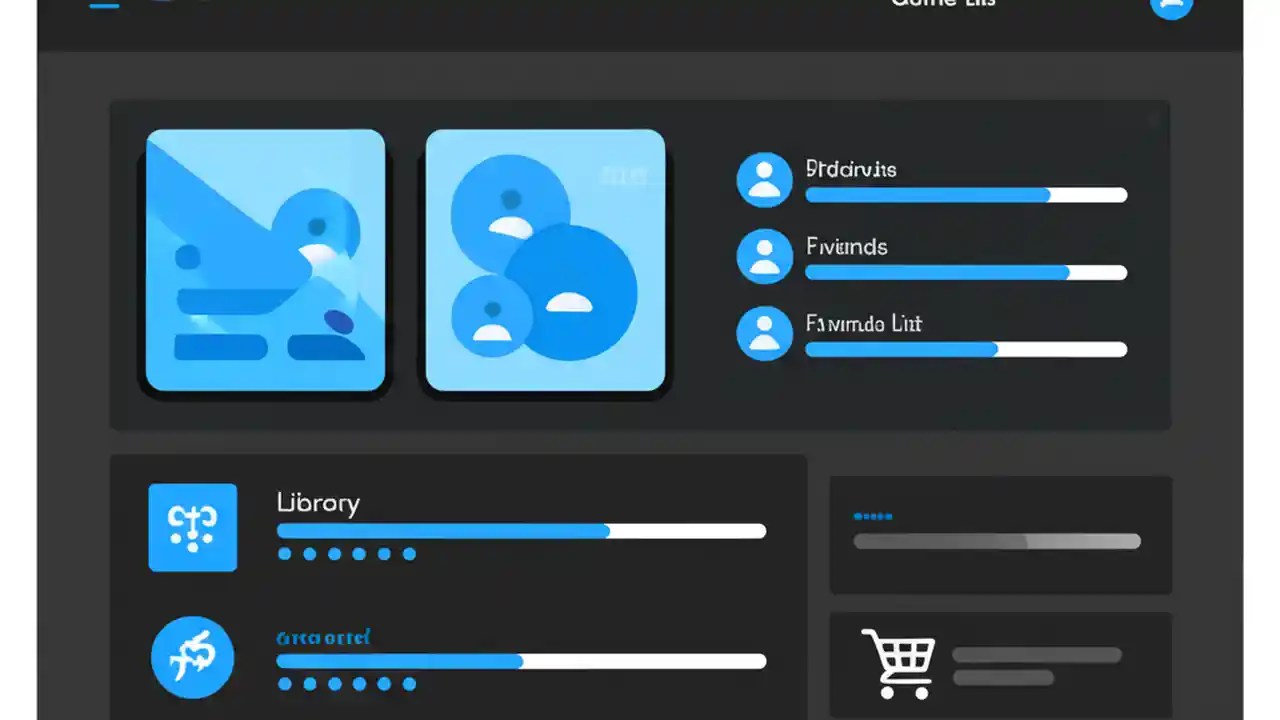Toggle the hamburger menu in top-left corner
1280x720 pixels.
104,5
